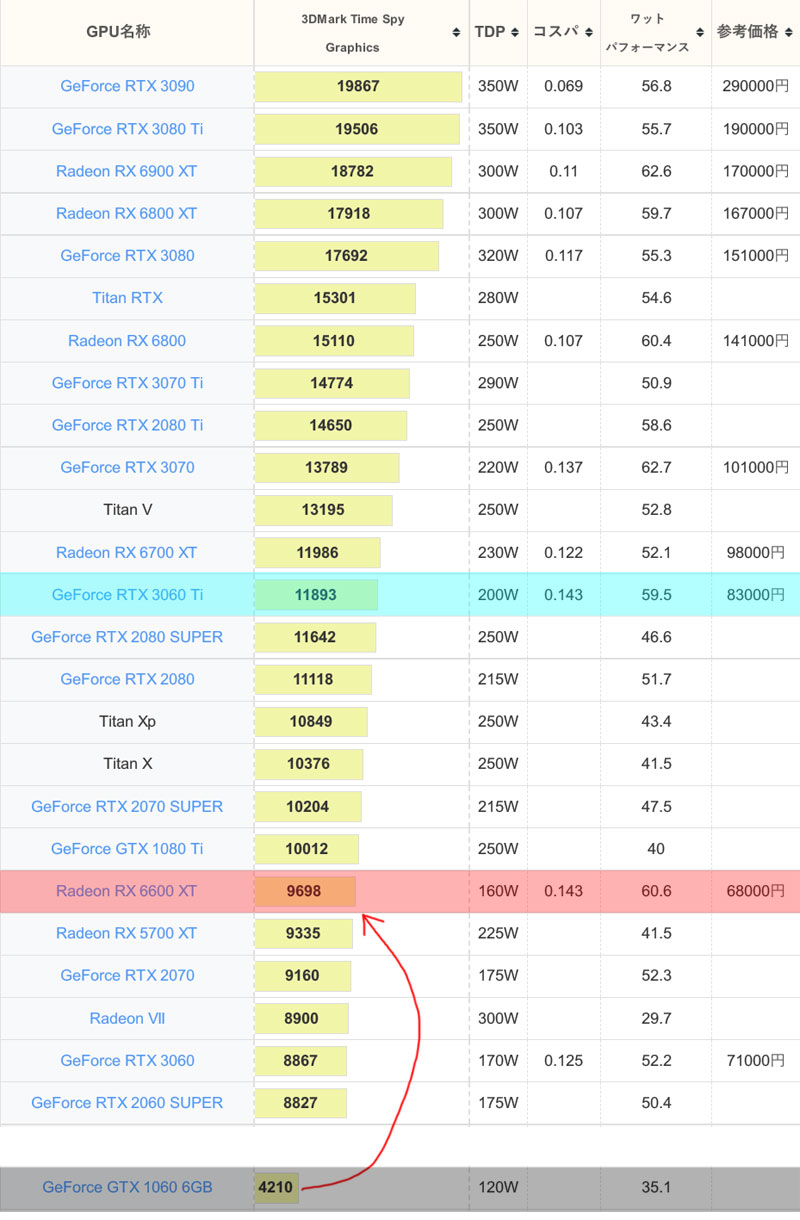Open GeForce GTX 1060 6GB link
The image size is (800, 1220).
coord(127,1188)
